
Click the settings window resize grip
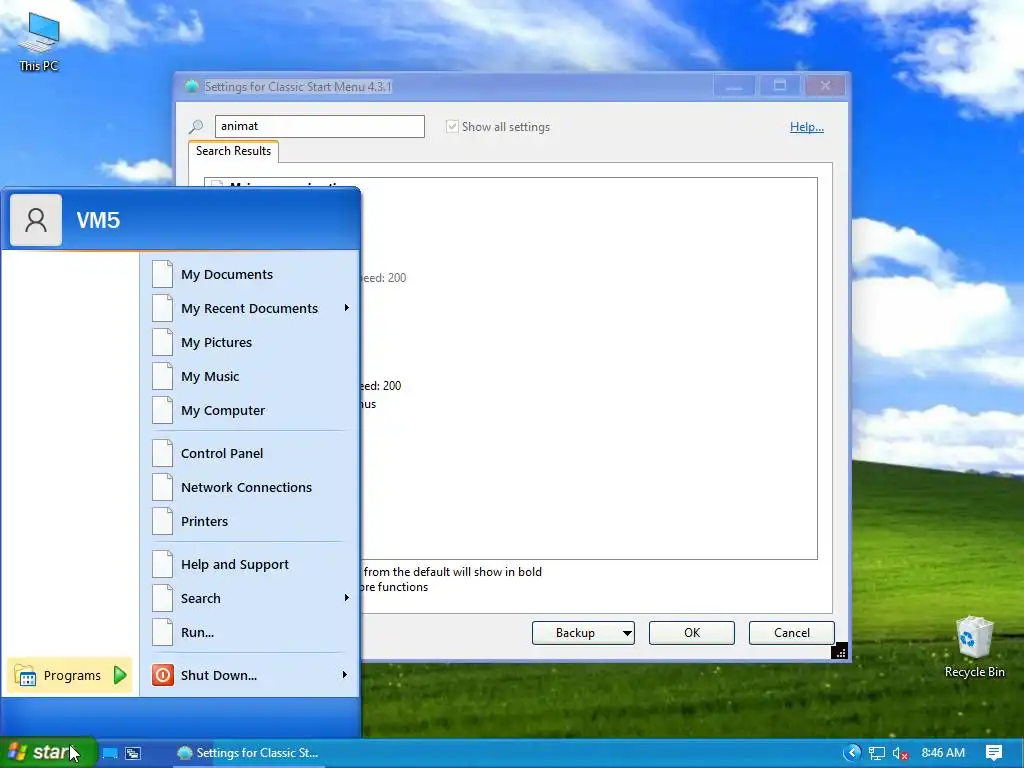pyautogui.click(x=840, y=651)
